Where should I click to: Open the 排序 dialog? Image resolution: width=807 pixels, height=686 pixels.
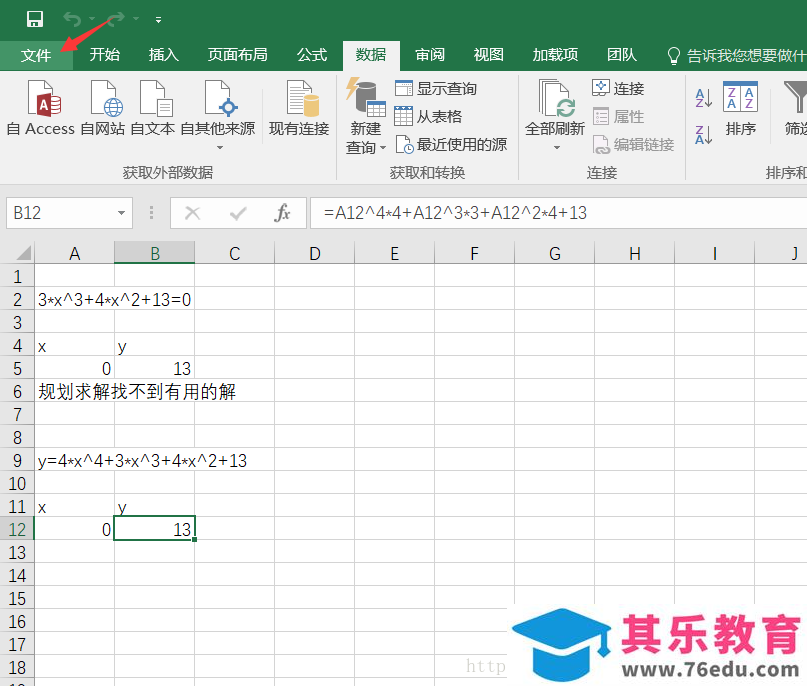[x=741, y=108]
